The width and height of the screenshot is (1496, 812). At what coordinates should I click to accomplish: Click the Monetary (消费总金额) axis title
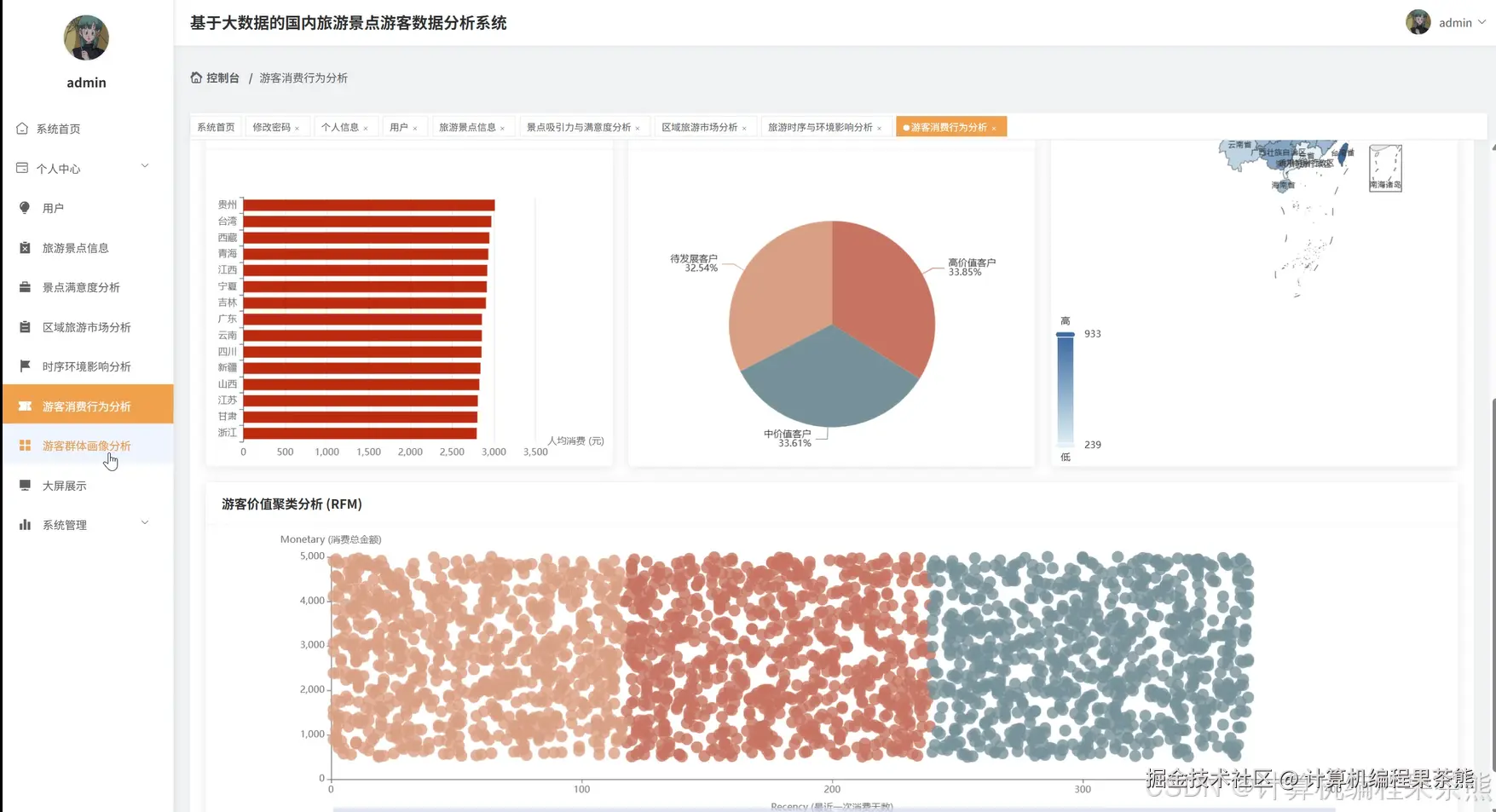pos(331,539)
